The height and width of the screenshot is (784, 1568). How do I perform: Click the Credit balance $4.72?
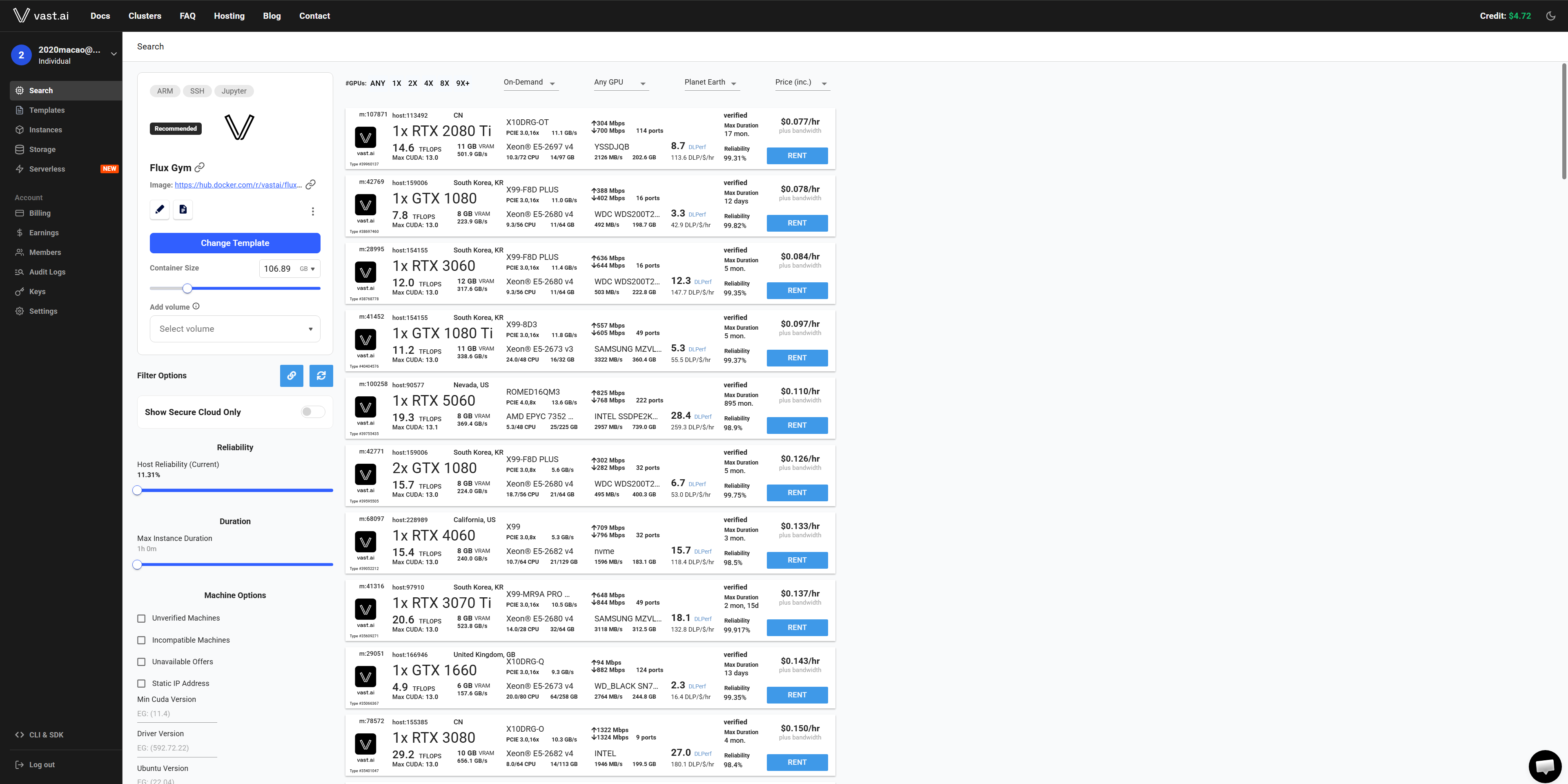(1505, 16)
